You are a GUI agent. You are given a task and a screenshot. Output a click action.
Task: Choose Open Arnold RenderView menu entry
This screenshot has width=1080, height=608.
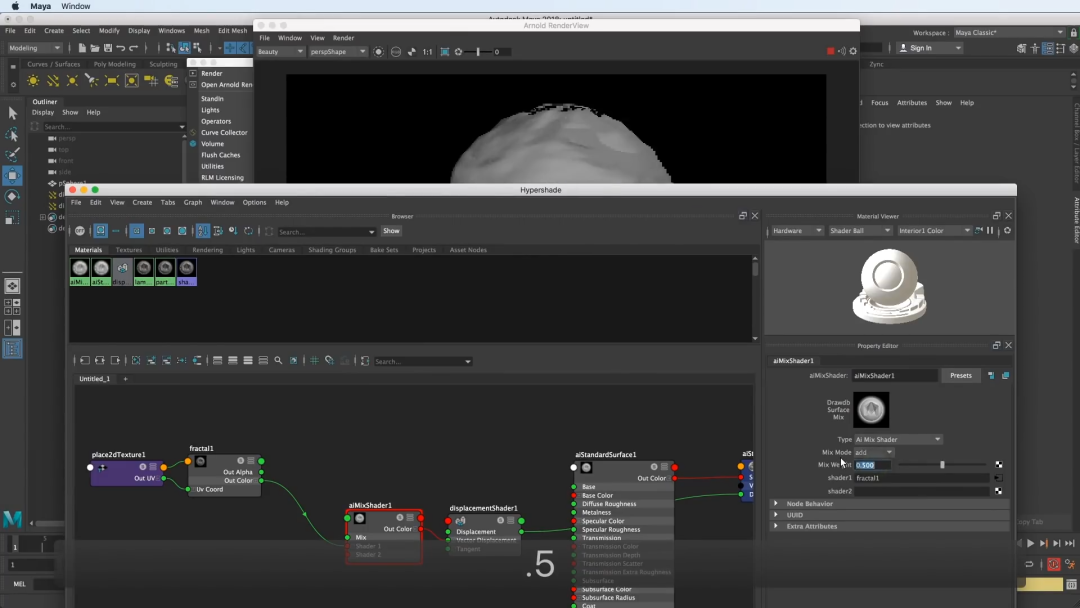(227, 85)
